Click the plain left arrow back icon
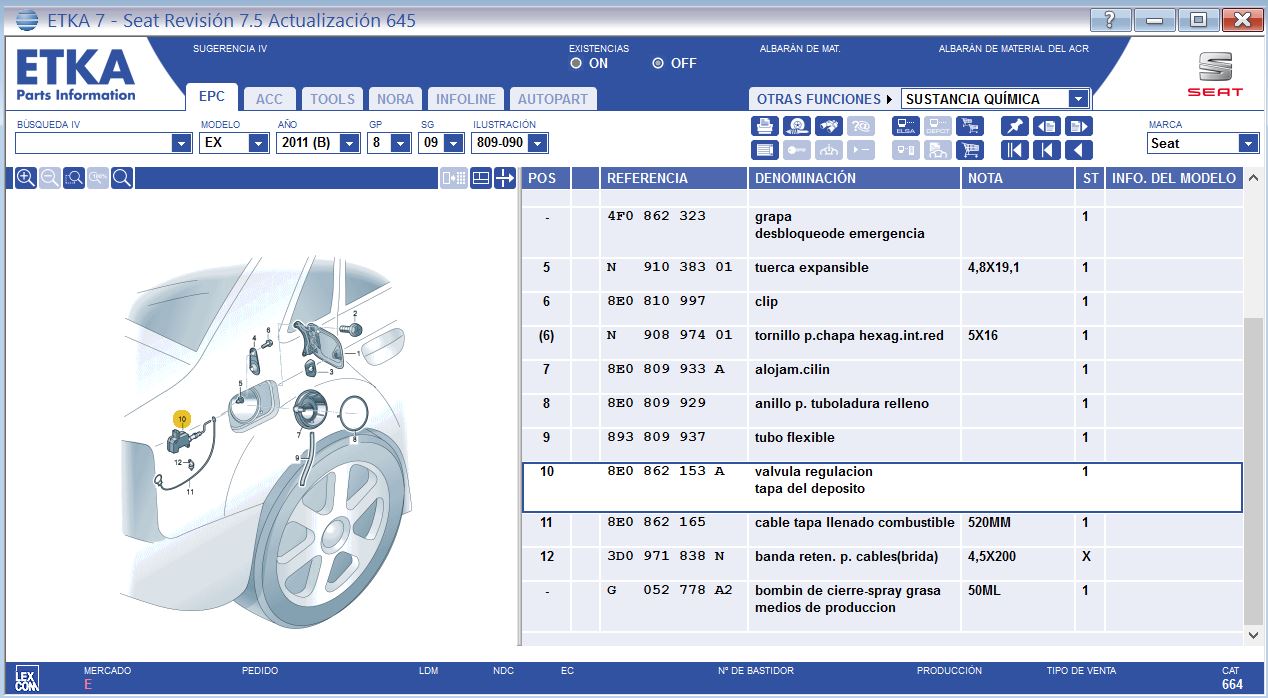The height and width of the screenshot is (698, 1268). pos(1079,150)
